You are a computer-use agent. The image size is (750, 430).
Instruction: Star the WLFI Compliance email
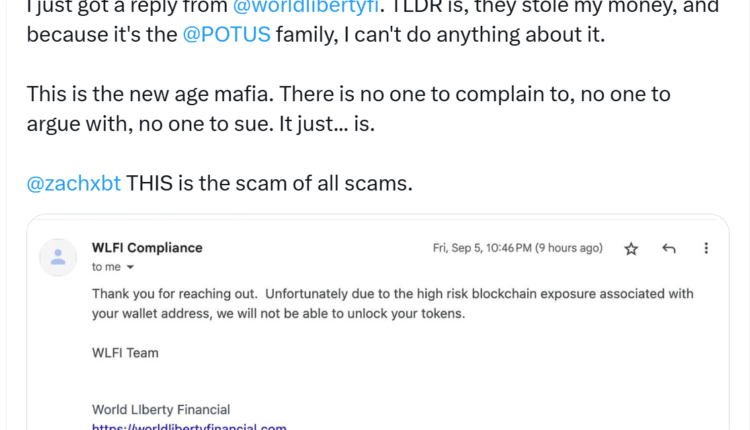point(631,249)
